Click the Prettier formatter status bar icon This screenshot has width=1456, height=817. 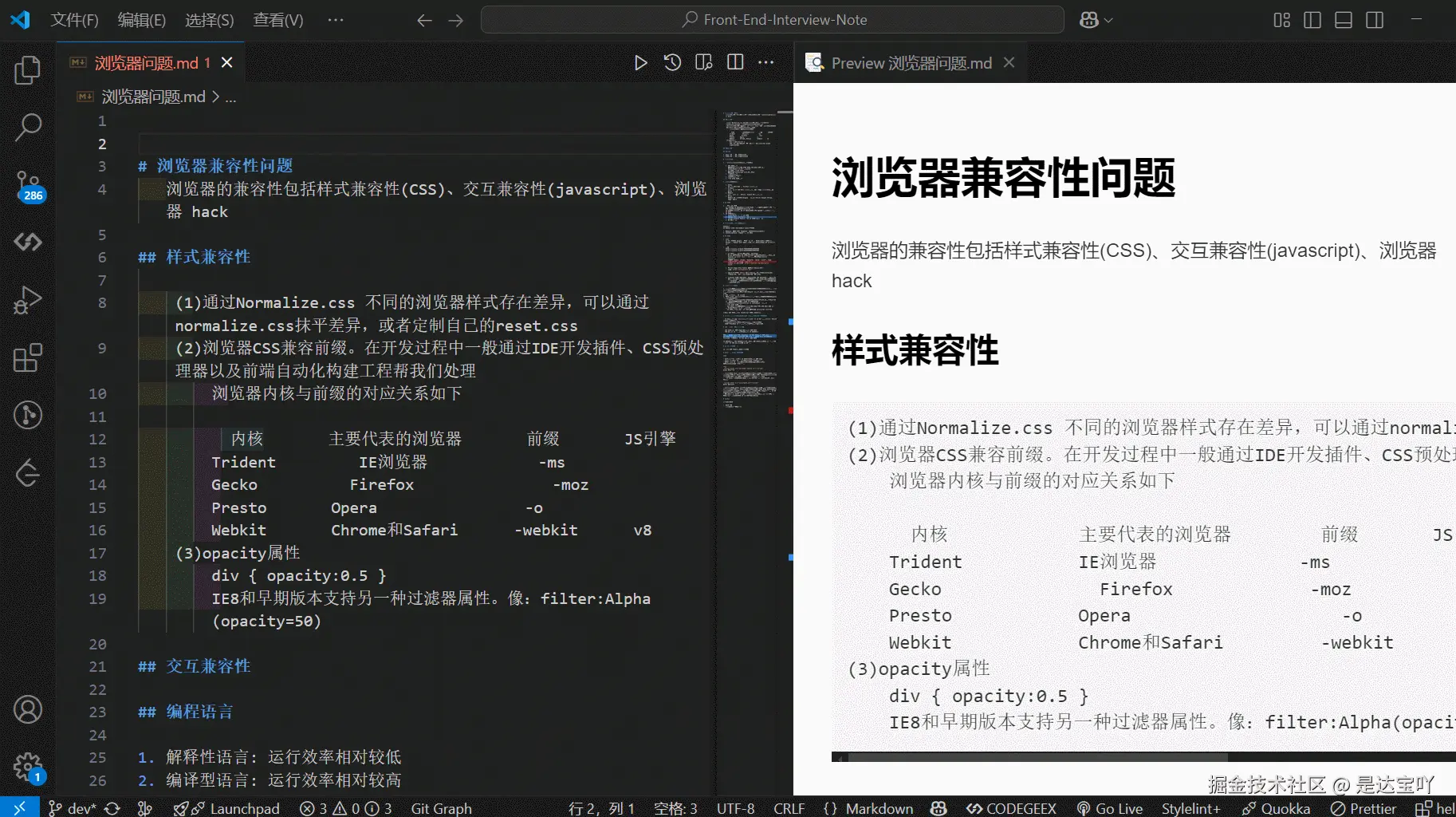coord(1363,807)
